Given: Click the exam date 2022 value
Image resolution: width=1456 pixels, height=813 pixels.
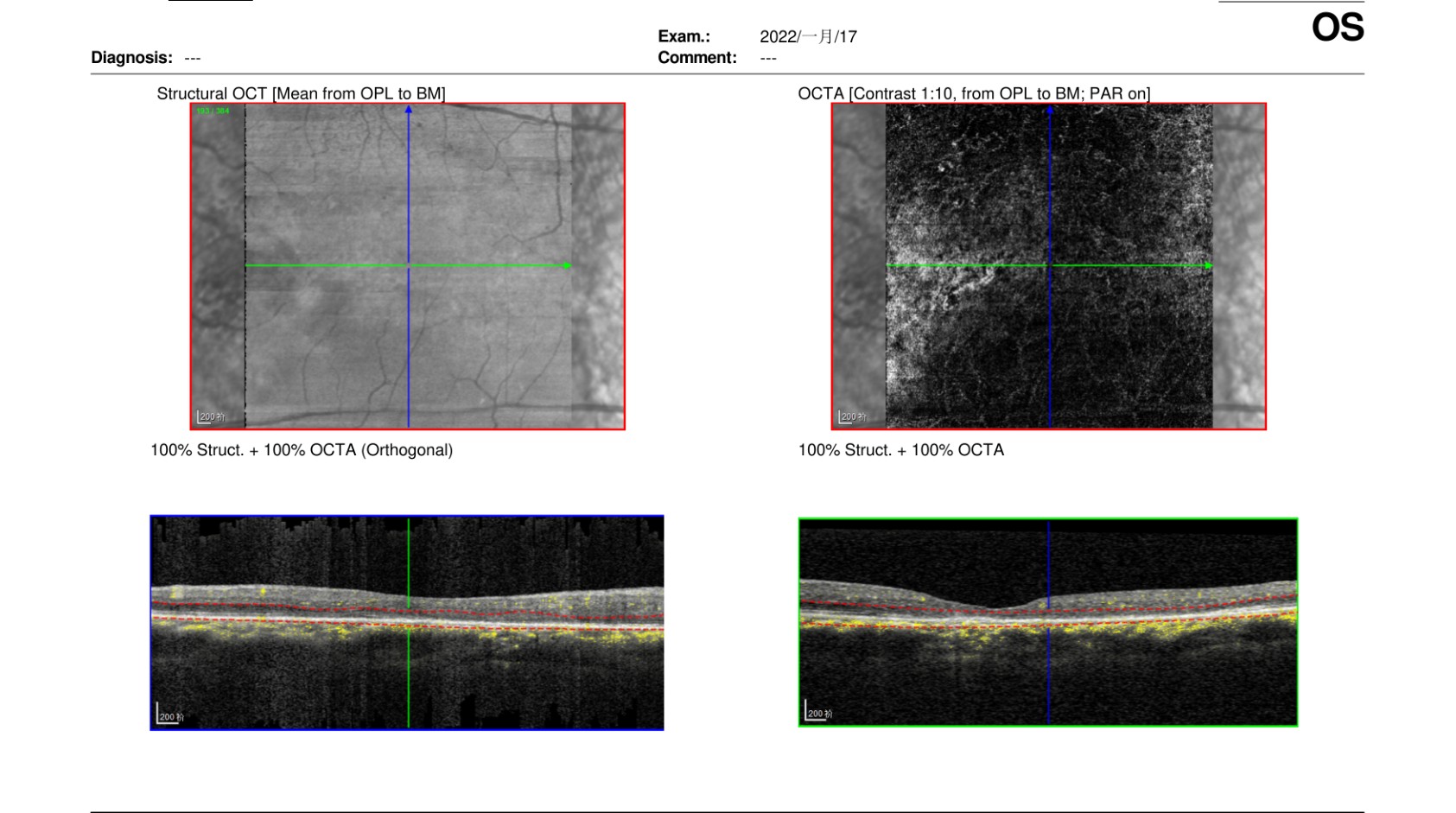Looking at the screenshot, I should click(x=808, y=36).
